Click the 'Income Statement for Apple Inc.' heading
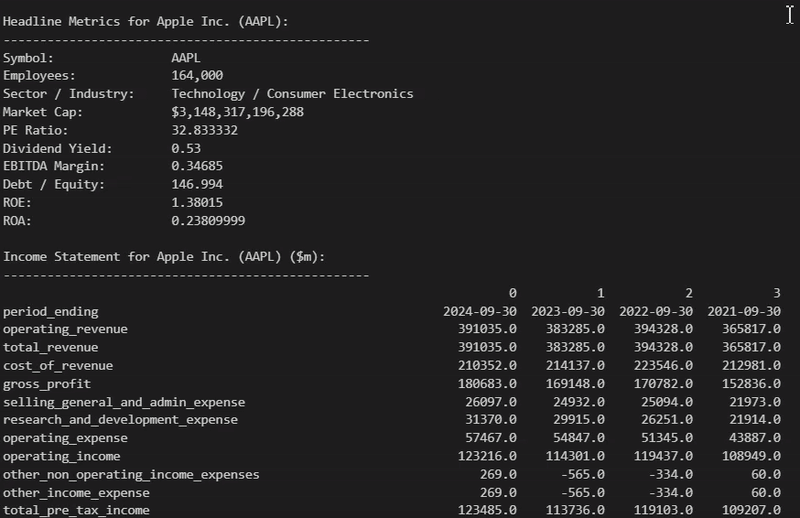This screenshot has width=800, height=518. 164,257
